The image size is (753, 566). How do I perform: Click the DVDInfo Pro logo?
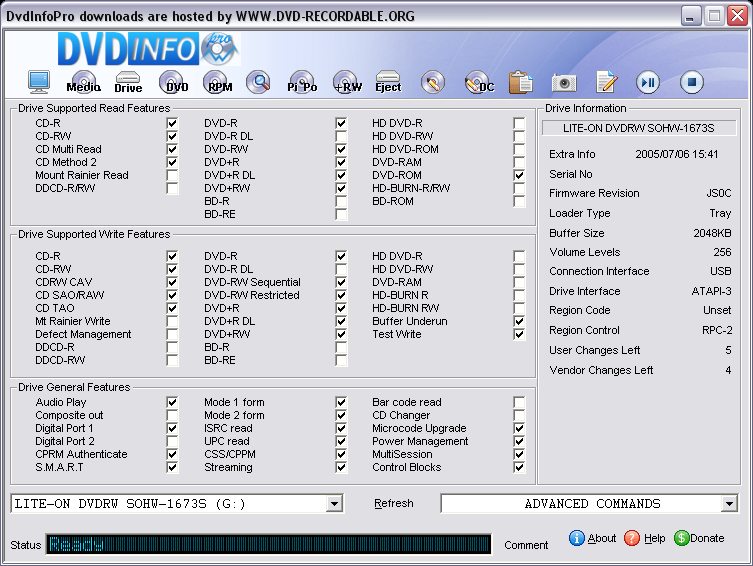pos(148,48)
